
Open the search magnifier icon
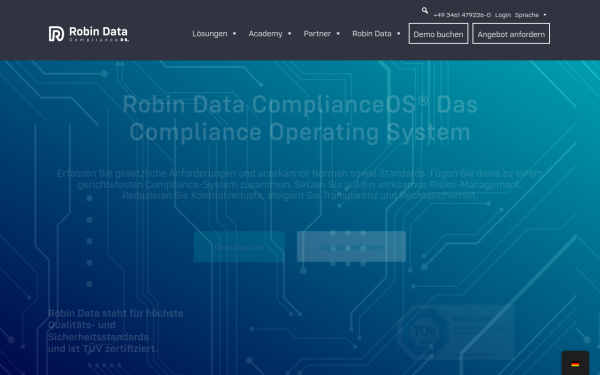click(425, 11)
